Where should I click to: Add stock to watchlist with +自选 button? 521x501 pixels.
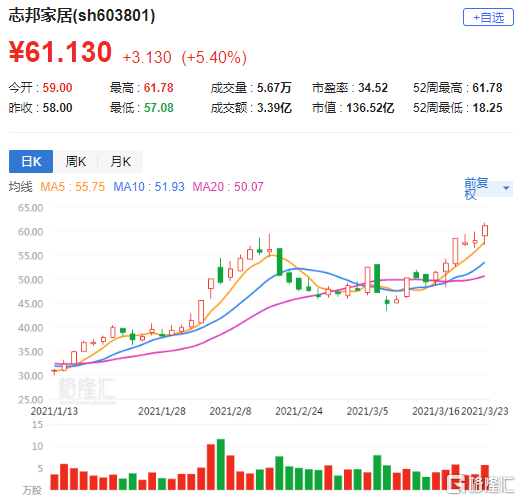coord(488,17)
